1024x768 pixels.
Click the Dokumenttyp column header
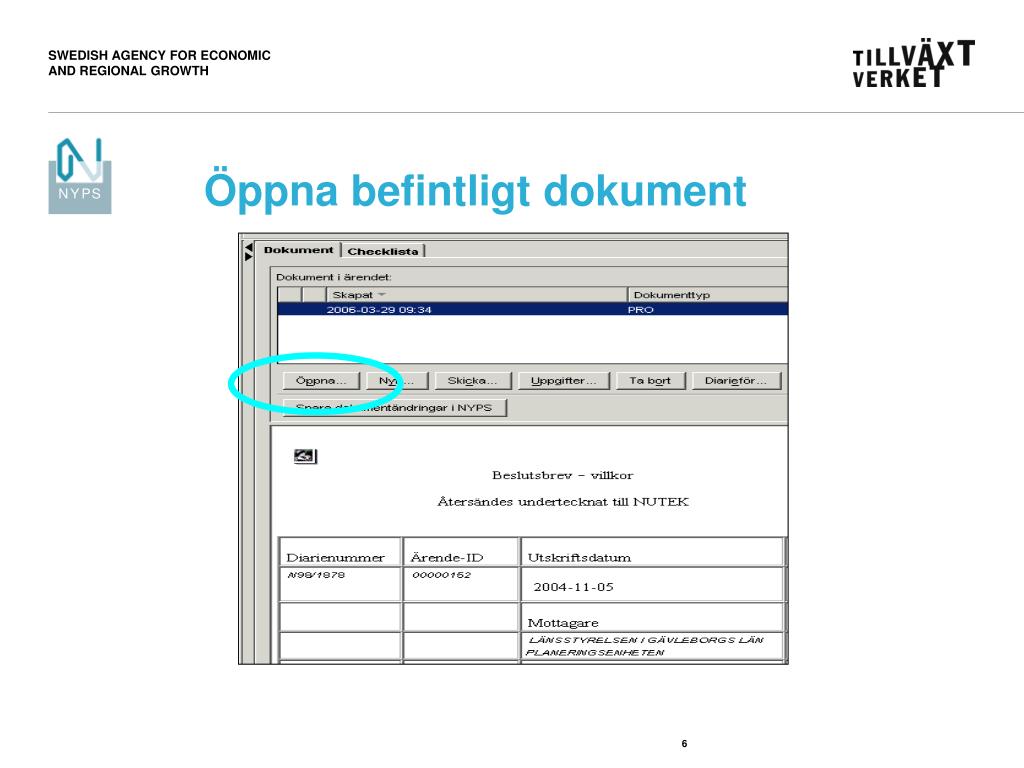[x=708, y=295]
